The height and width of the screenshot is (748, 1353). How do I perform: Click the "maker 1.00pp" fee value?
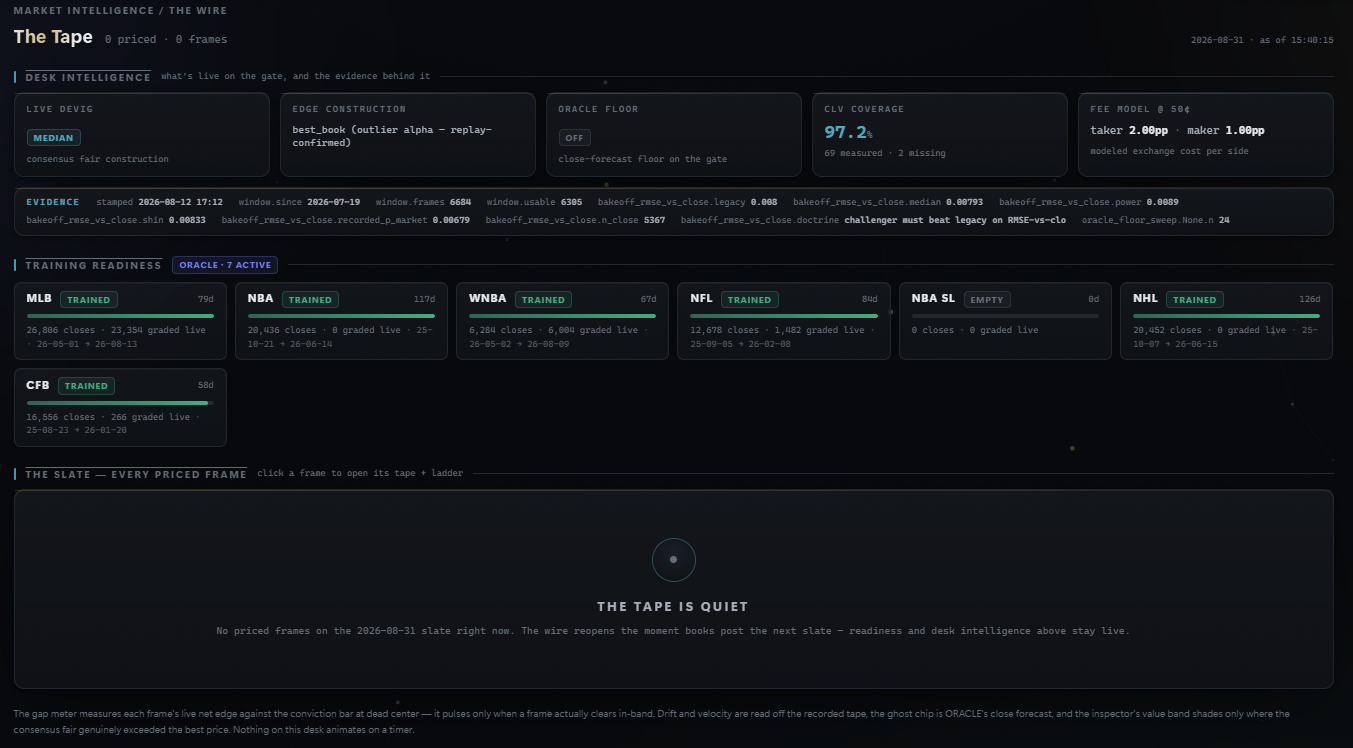[x=1225, y=130]
